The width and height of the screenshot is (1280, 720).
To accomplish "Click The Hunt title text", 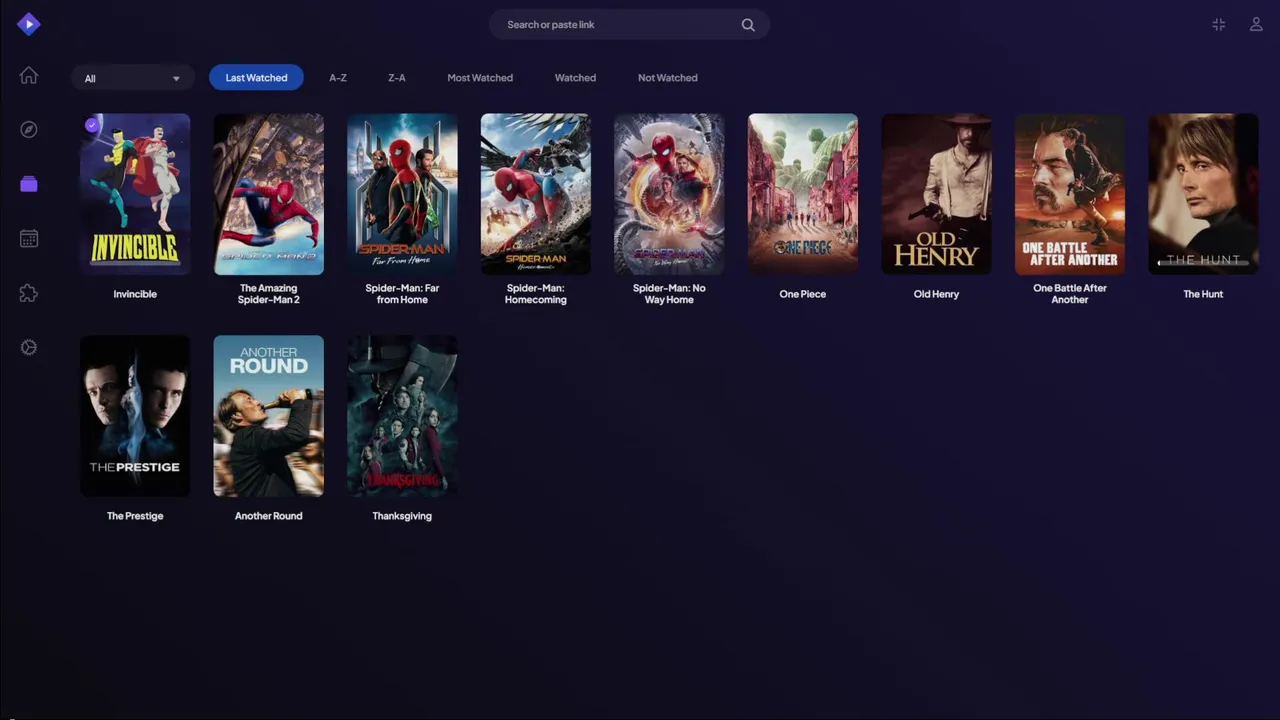I will pos(1203,294).
